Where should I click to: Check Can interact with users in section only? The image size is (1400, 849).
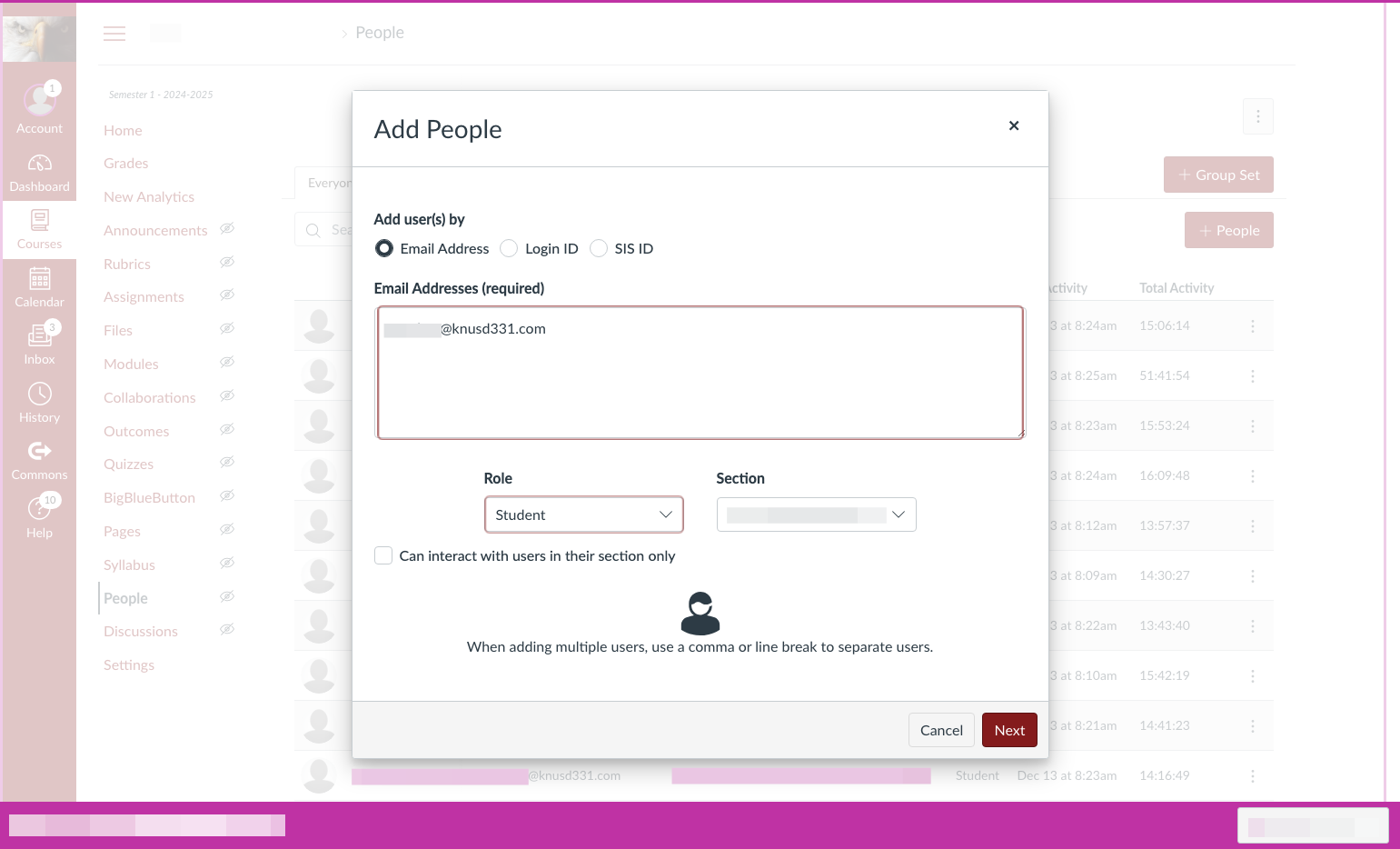point(383,555)
